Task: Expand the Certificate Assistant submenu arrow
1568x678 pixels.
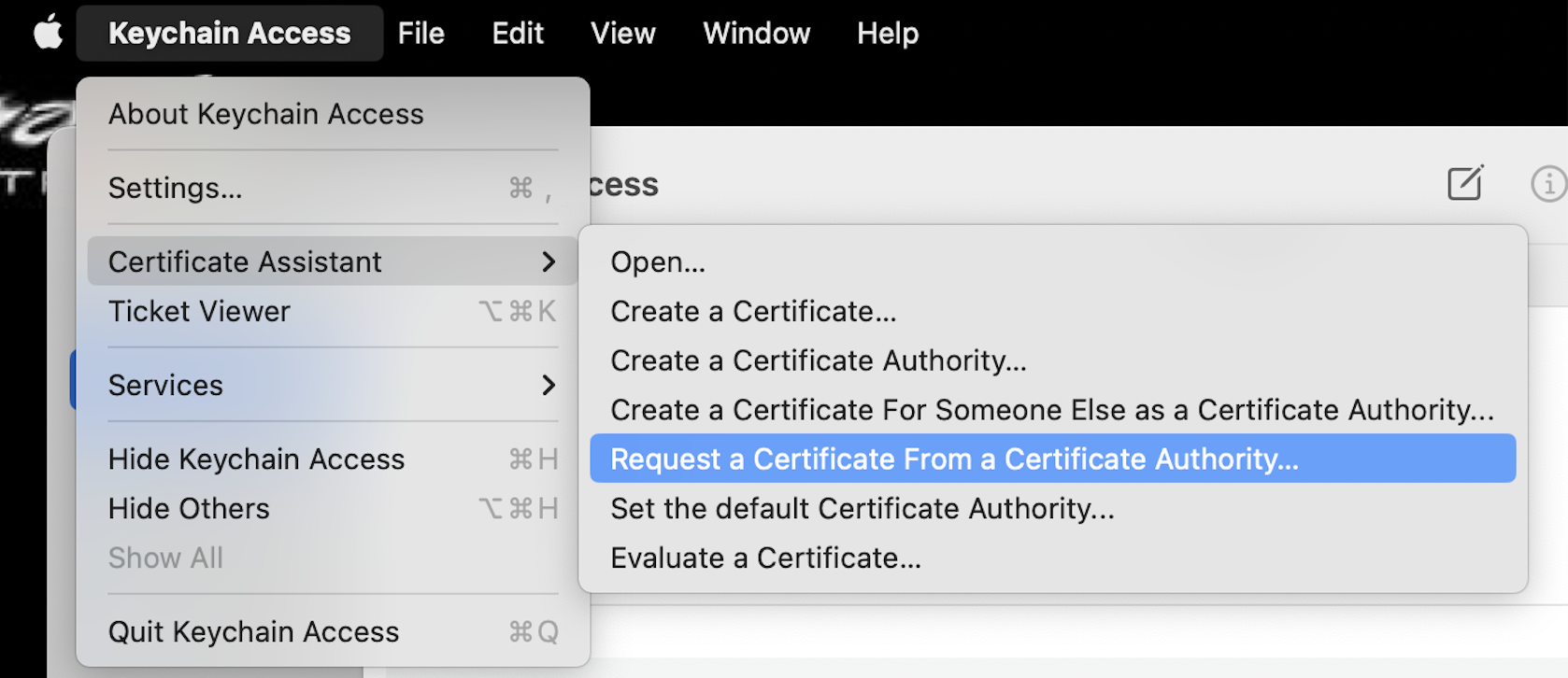Action: click(549, 262)
